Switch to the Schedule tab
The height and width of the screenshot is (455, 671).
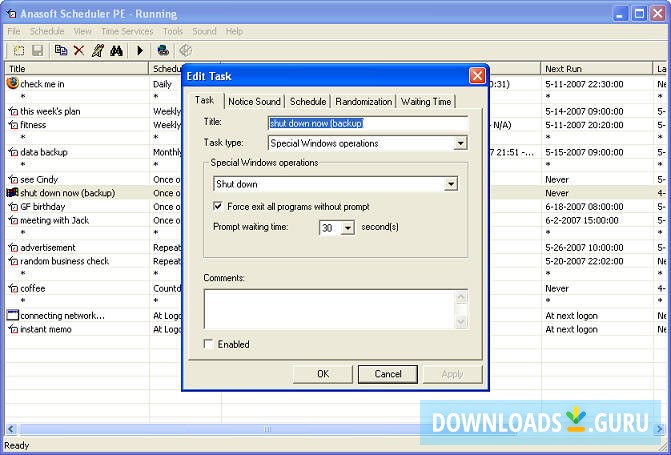click(308, 102)
